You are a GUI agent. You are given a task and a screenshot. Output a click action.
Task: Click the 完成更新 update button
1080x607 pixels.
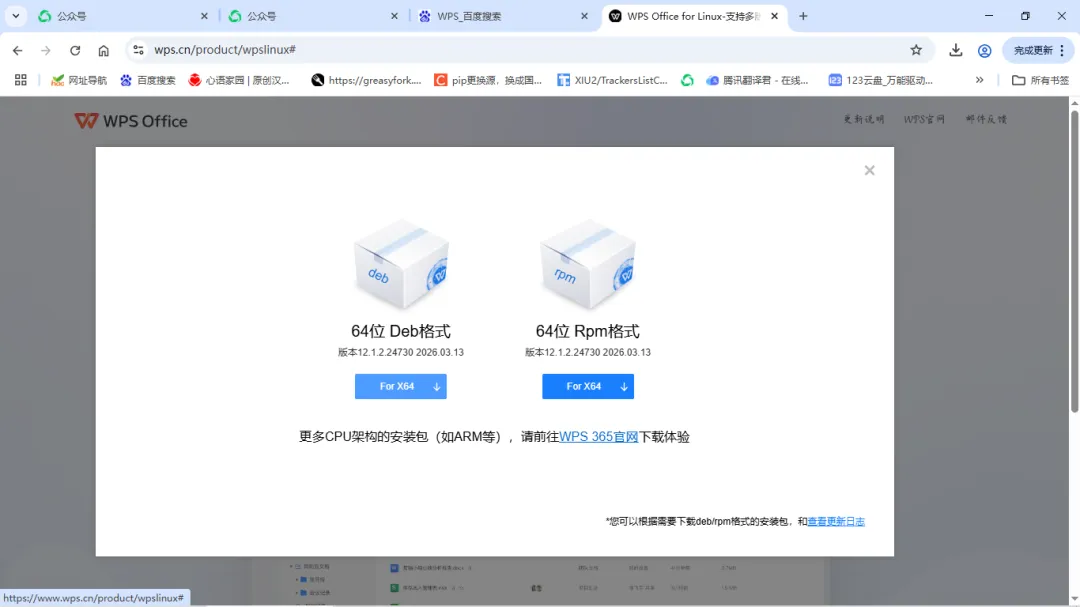1032,50
